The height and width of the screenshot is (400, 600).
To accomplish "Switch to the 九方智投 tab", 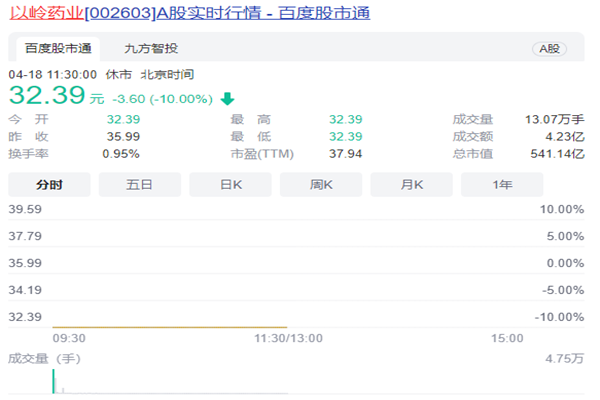I will click(x=151, y=49).
